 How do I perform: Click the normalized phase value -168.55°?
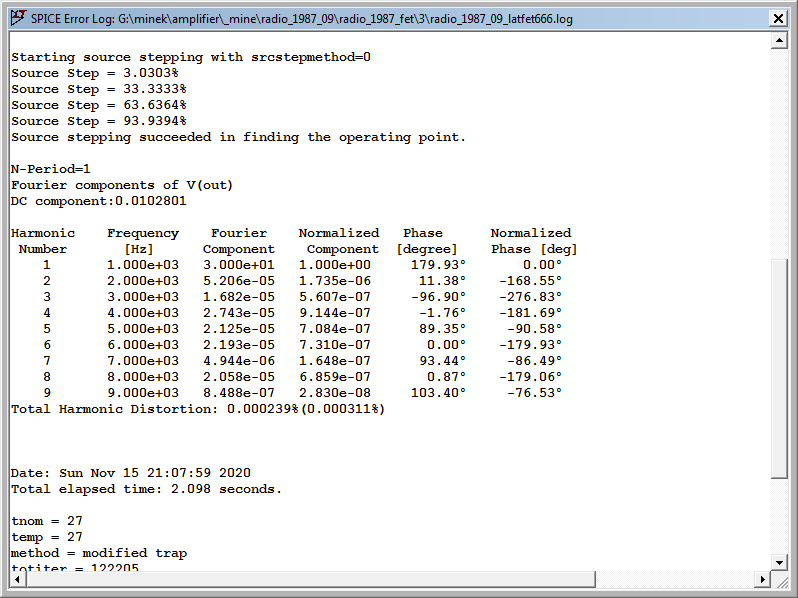(530, 281)
